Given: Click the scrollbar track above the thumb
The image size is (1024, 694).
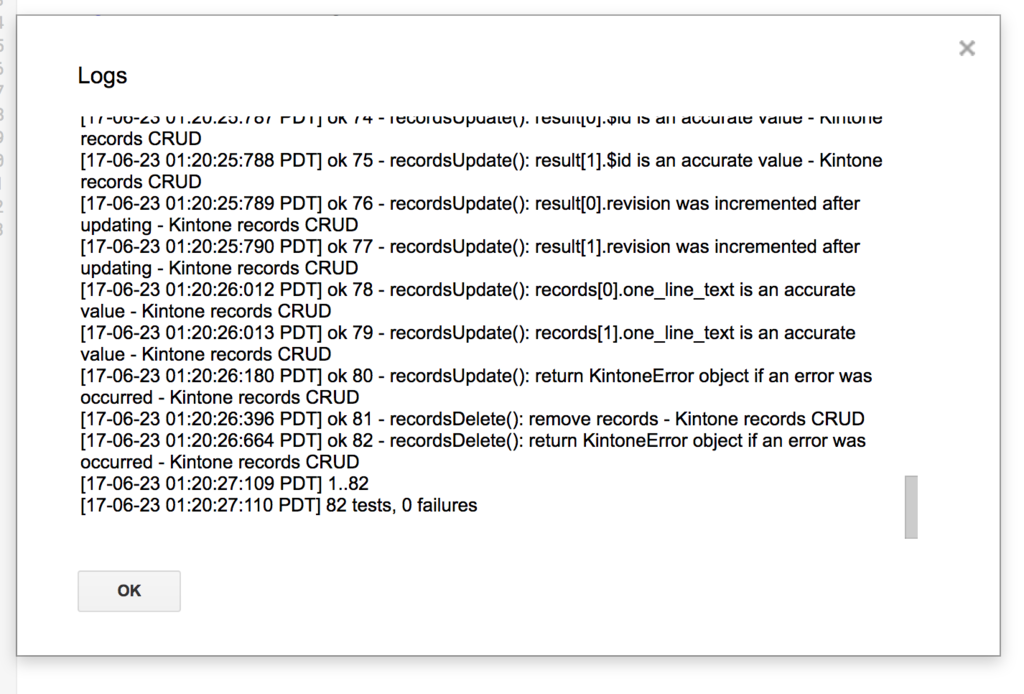Looking at the screenshot, I should (x=911, y=294).
